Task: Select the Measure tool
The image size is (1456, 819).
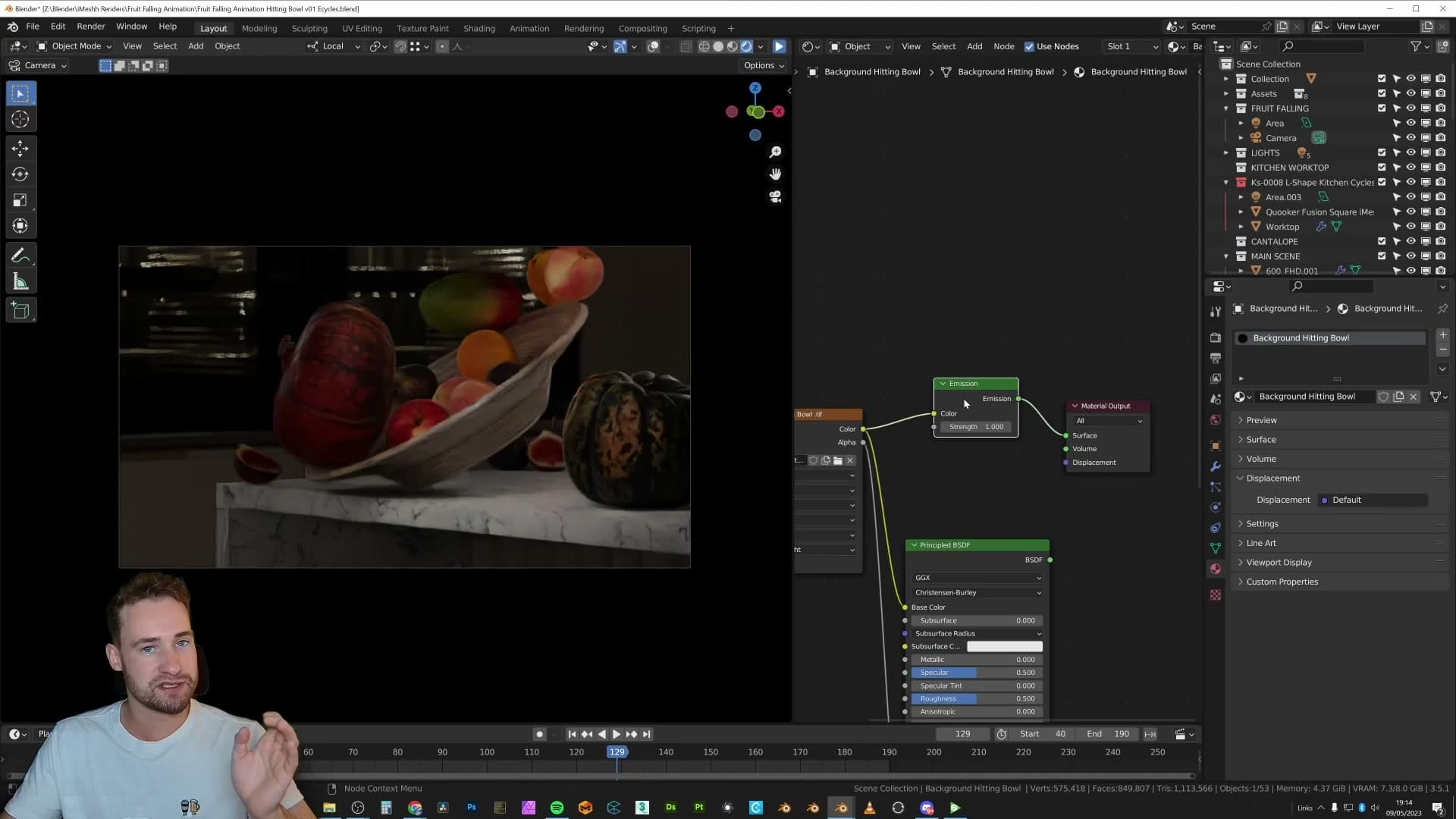Action: [20, 282]
